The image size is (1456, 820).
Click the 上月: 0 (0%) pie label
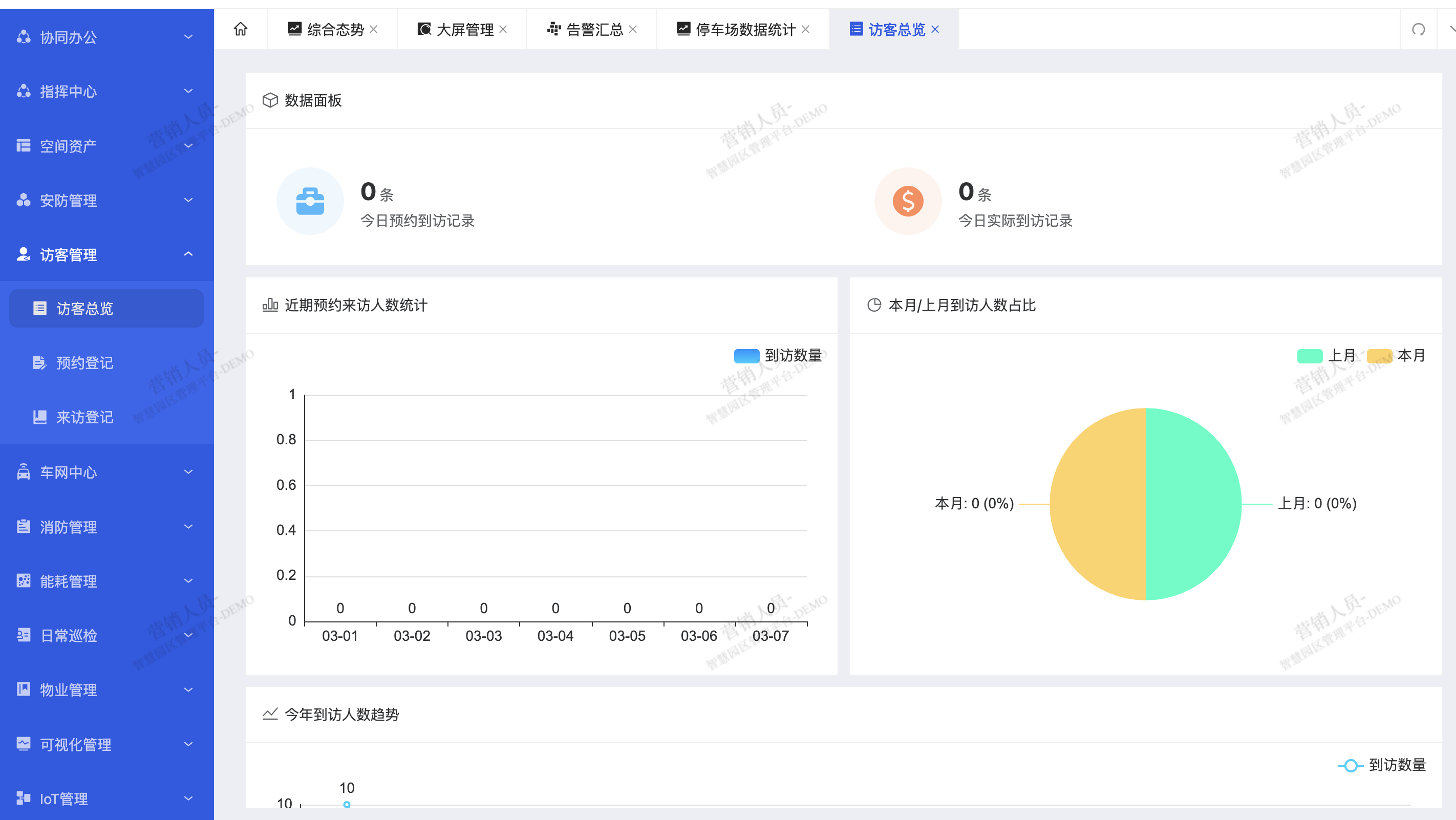coord(1317,504)
